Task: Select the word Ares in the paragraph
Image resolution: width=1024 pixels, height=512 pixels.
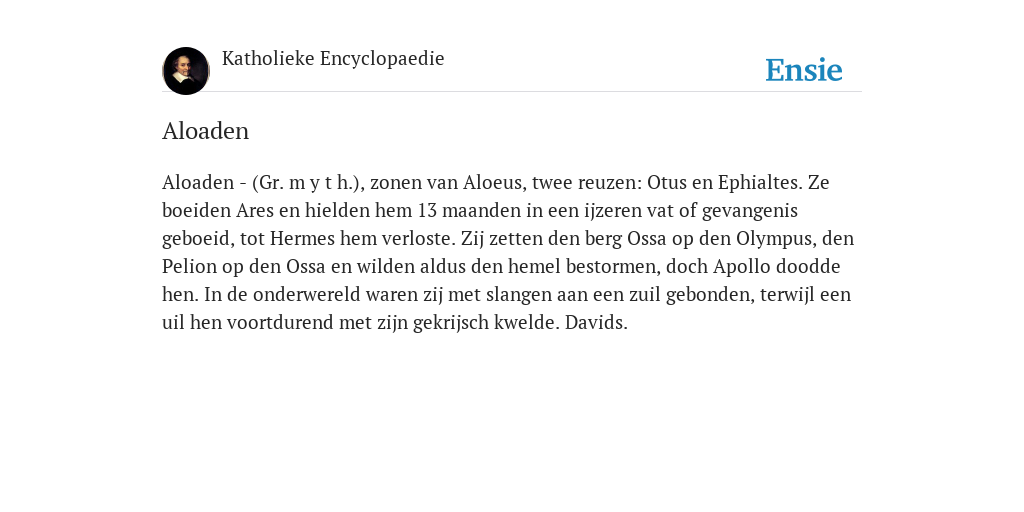Action: pyautogui.click(x=255, y=210)
